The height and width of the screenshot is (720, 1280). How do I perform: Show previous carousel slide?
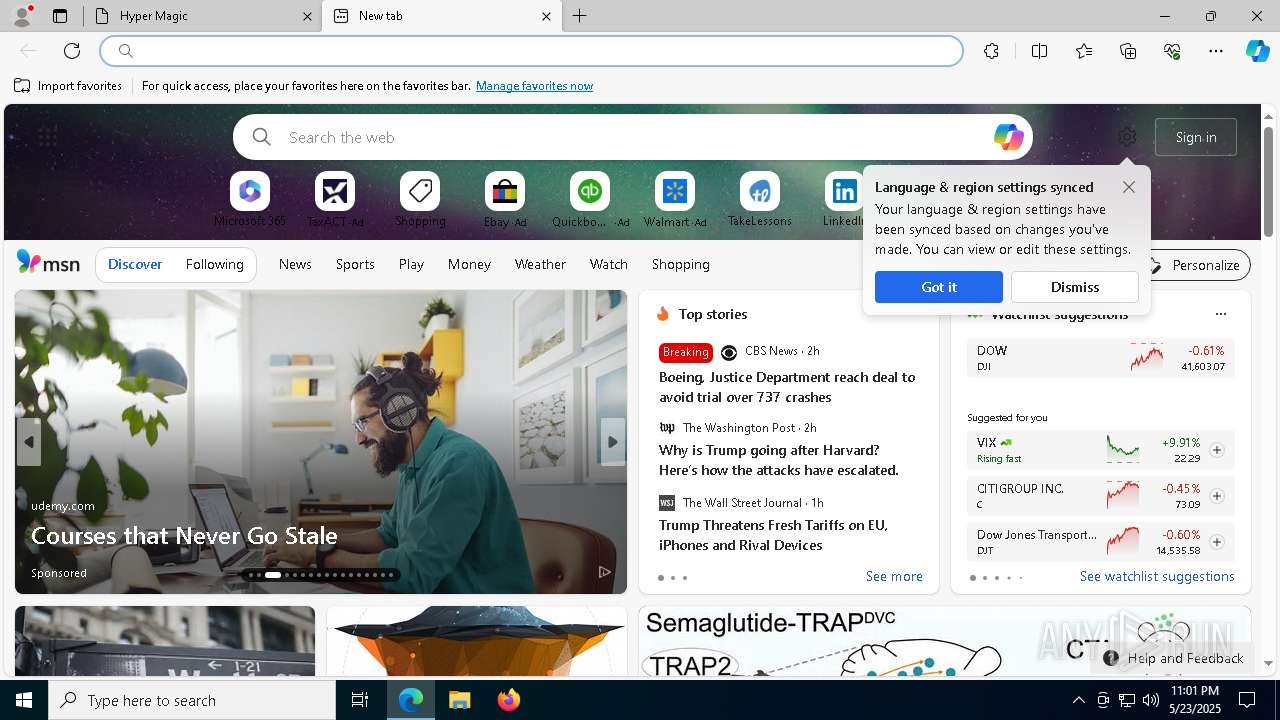coord(29,442)
